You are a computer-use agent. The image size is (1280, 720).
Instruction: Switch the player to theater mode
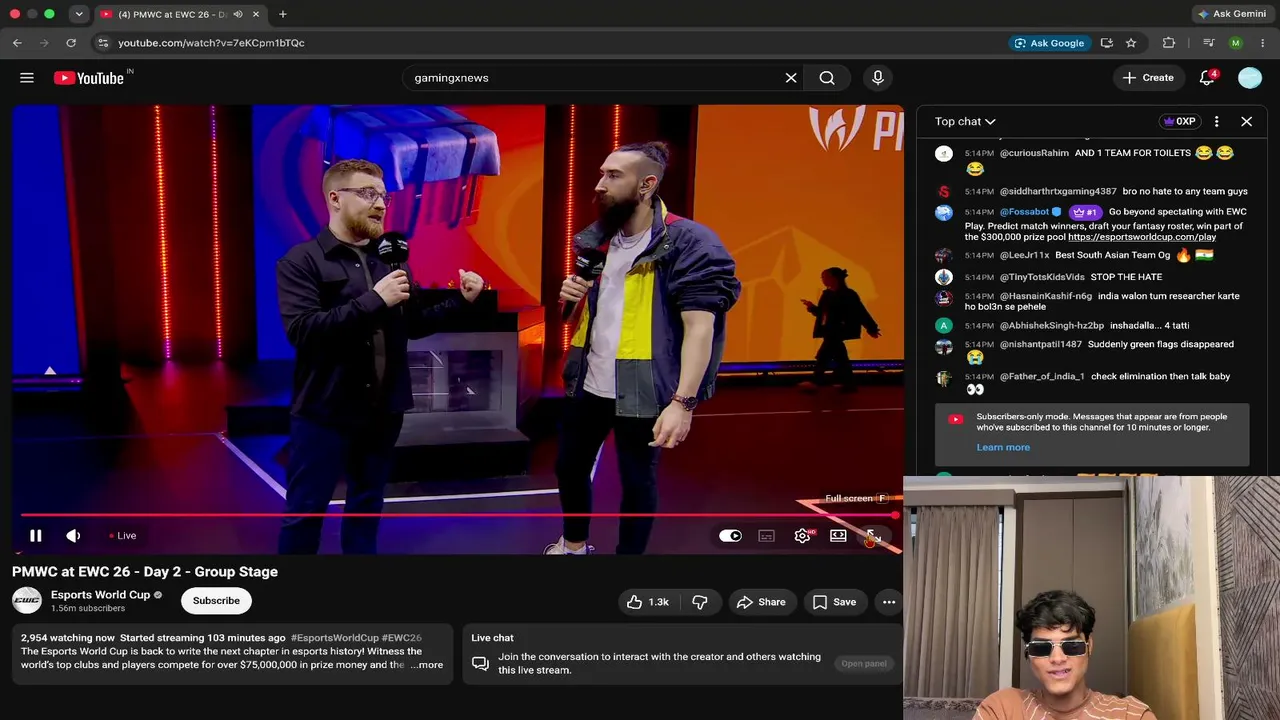838,536
